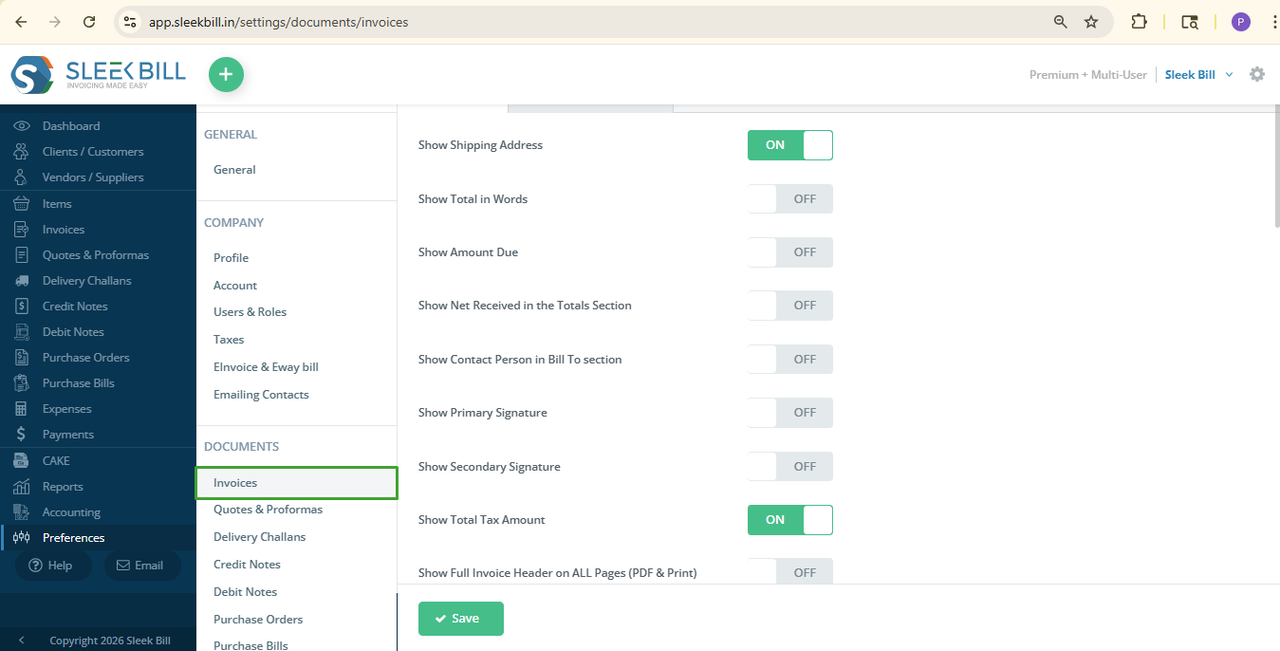Turn off Show Shipping Address toggle

[790, 145]
